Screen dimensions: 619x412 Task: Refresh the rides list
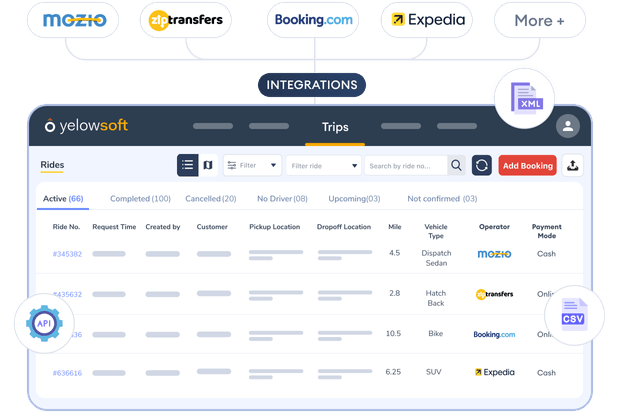482,165
